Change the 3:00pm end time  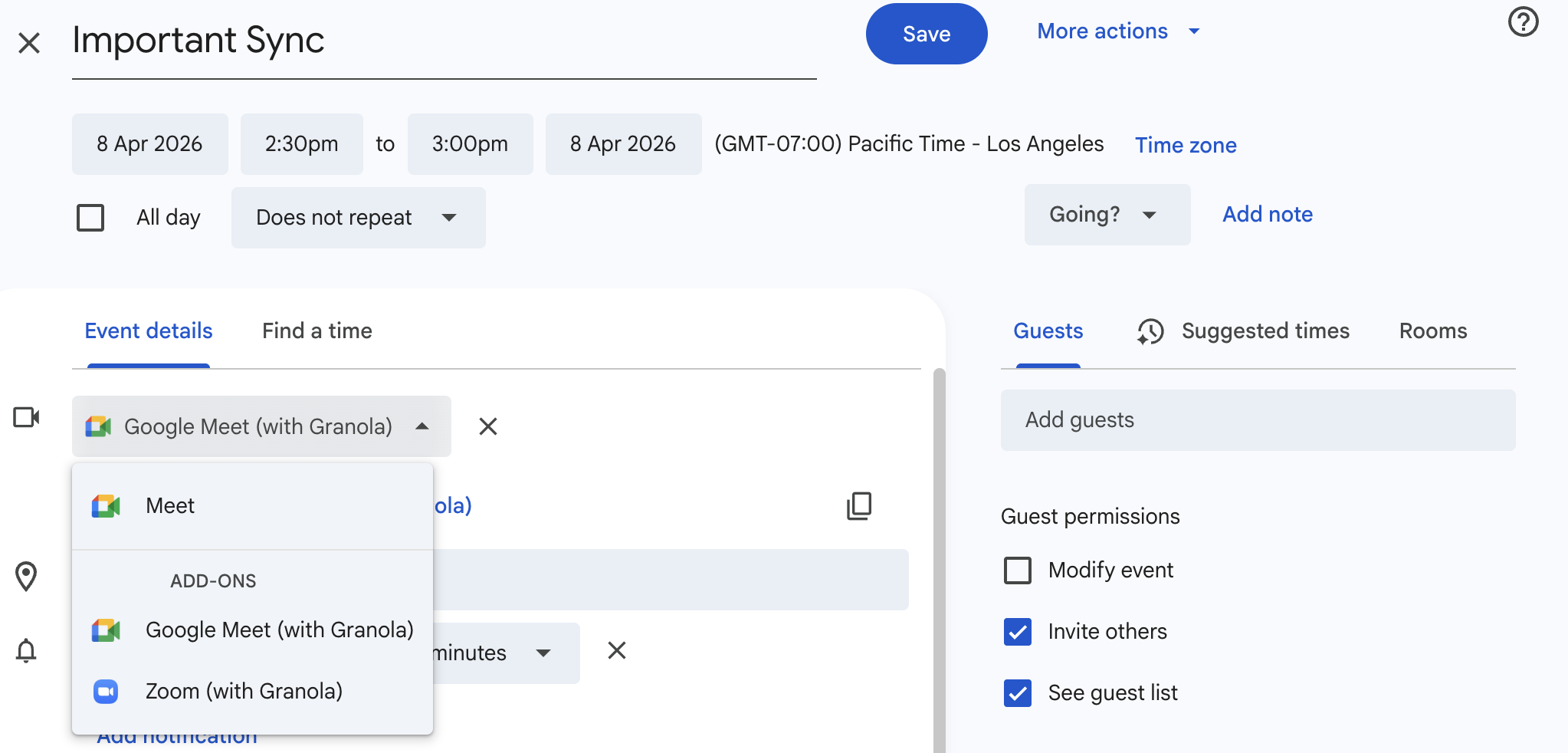(x=471, y=144)
